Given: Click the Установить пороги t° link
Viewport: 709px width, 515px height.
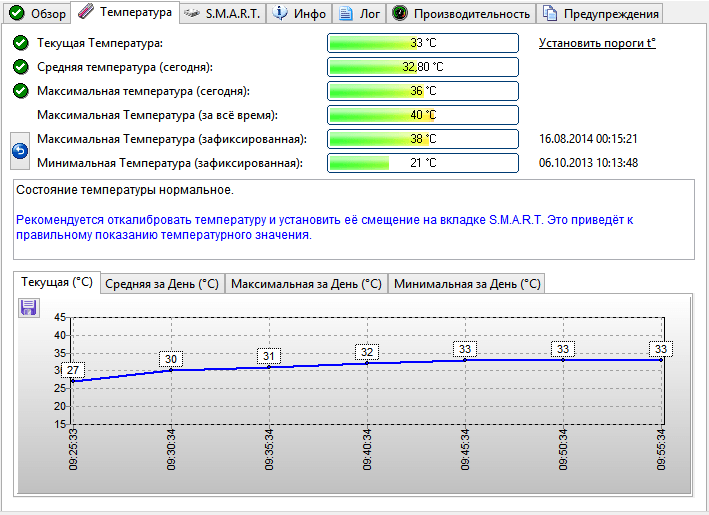Looking at the screenshot, I should pos(597,43).
